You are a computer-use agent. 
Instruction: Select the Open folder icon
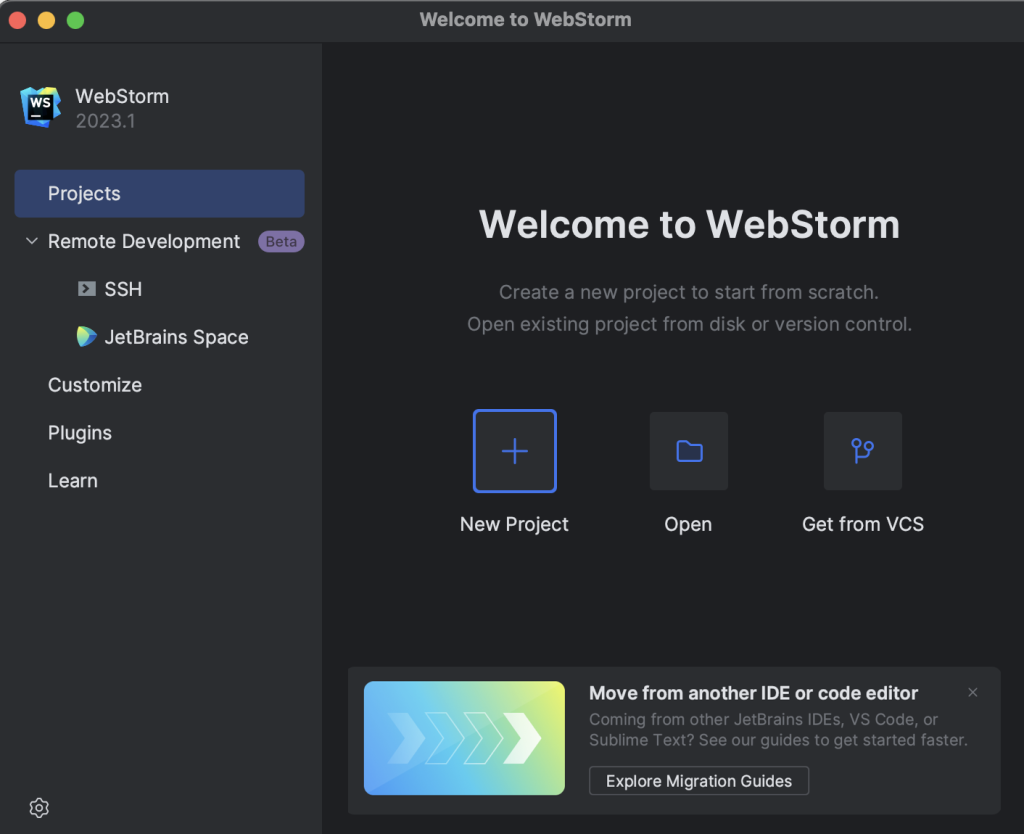(x=688, y=451)
